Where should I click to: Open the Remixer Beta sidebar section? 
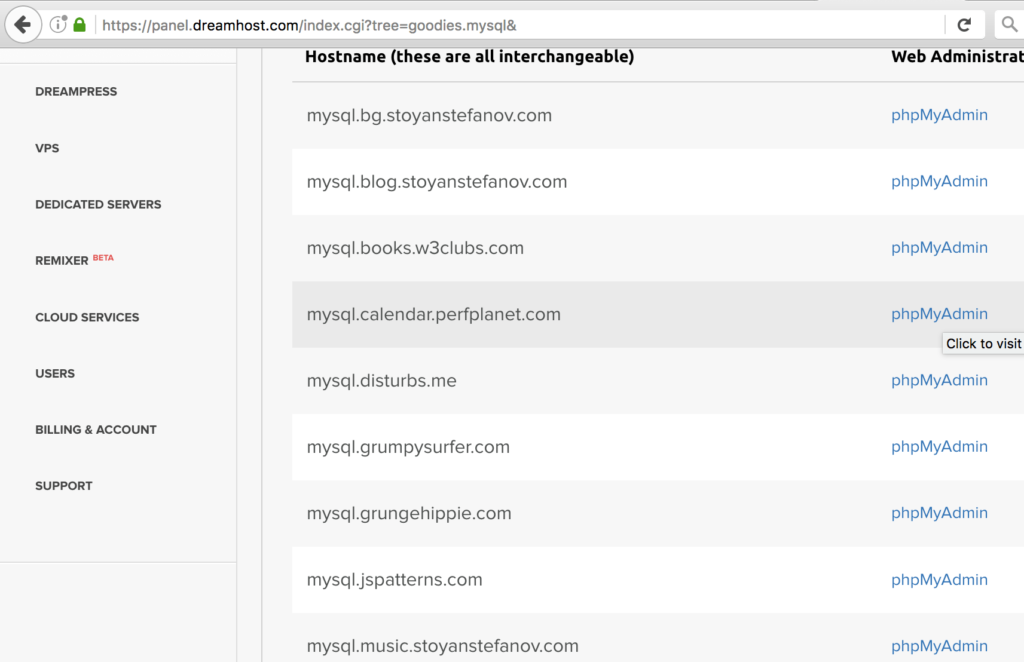click(x=74, y=260)
